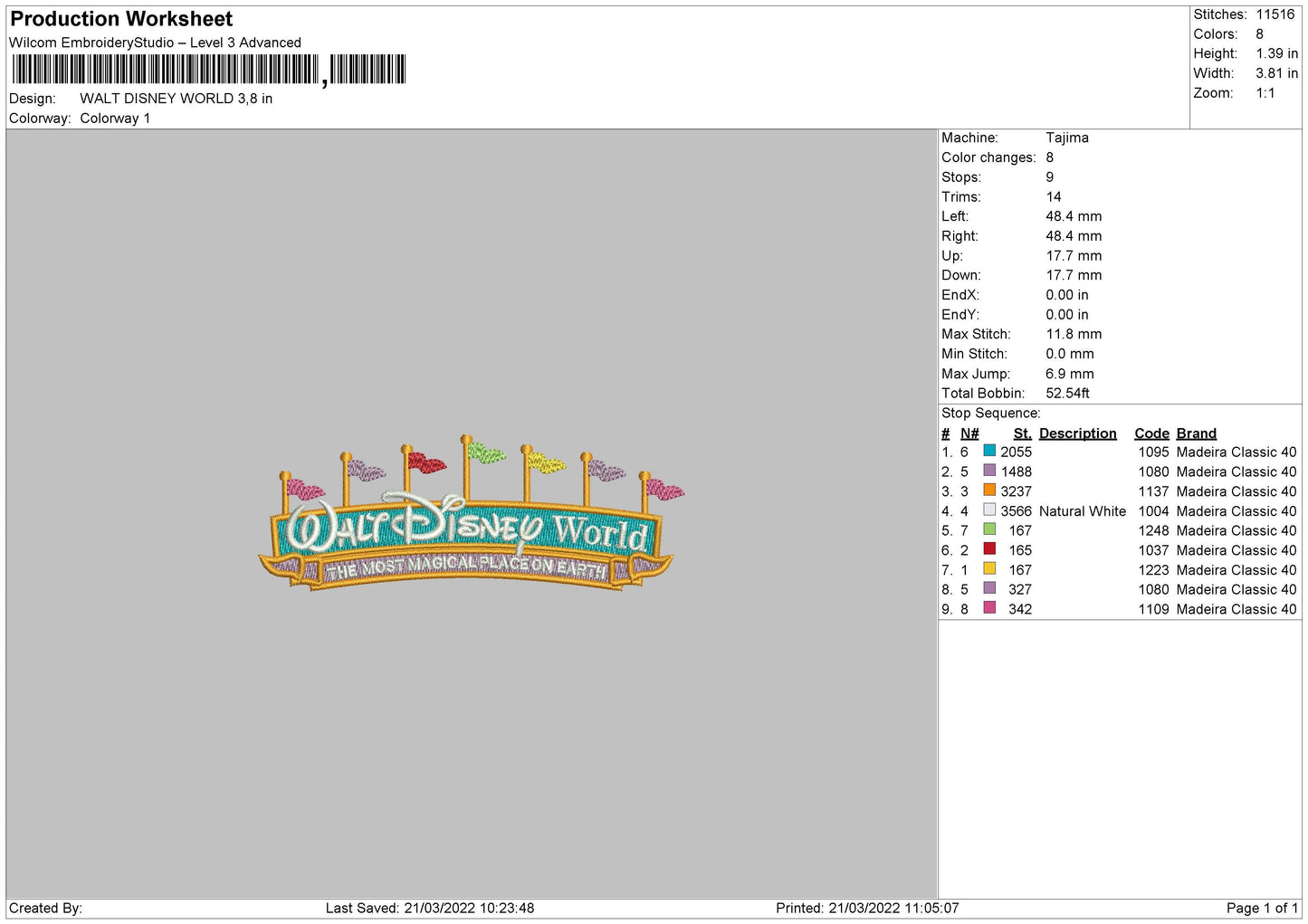The width and height of the screenshot is (1308, 924).
Task: Click the Natural White color swatch
Action: click(x=989, y=510)
